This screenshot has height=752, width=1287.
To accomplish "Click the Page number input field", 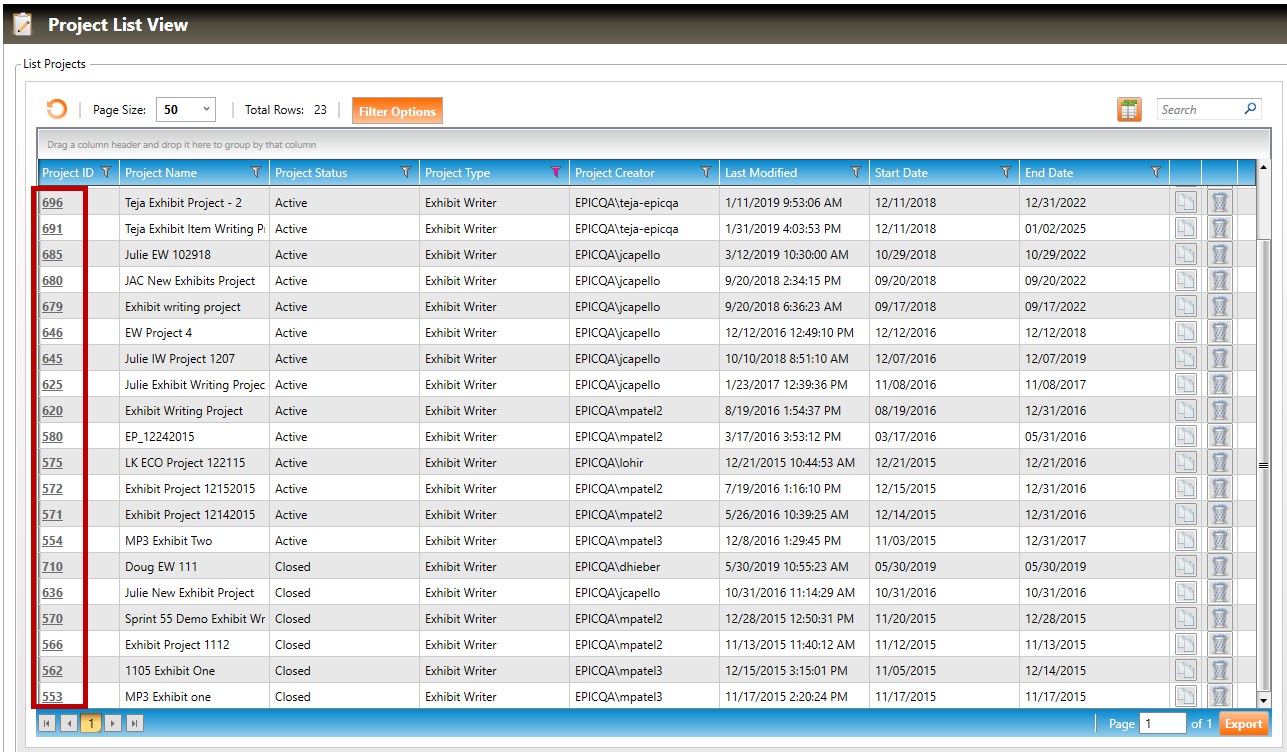I will (1162, 724).
